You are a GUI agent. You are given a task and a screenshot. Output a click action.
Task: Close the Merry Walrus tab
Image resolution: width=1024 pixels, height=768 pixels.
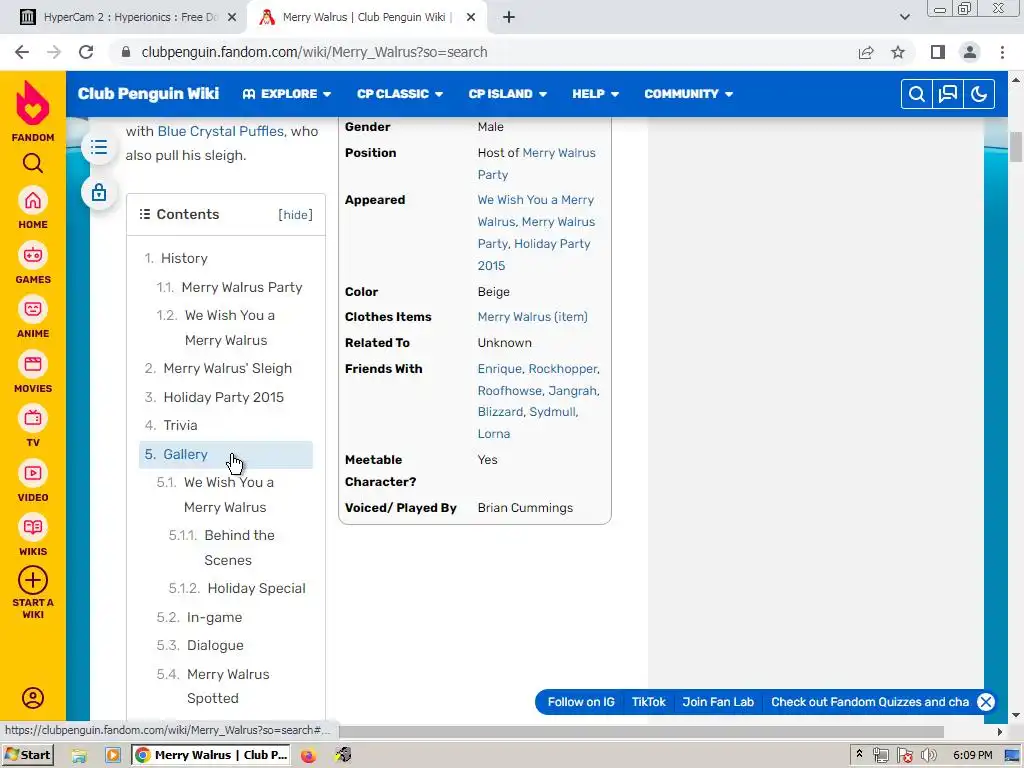point(471,18)
